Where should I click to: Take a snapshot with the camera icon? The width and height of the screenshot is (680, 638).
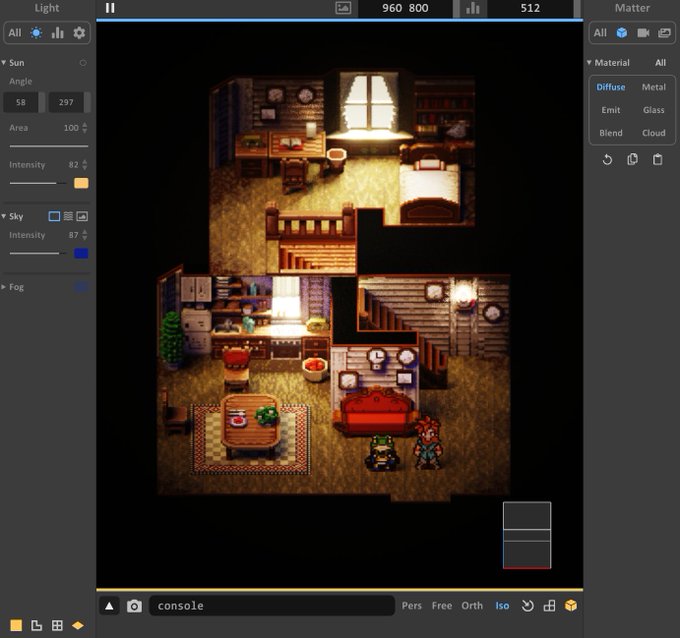click(x=134, y=606)
